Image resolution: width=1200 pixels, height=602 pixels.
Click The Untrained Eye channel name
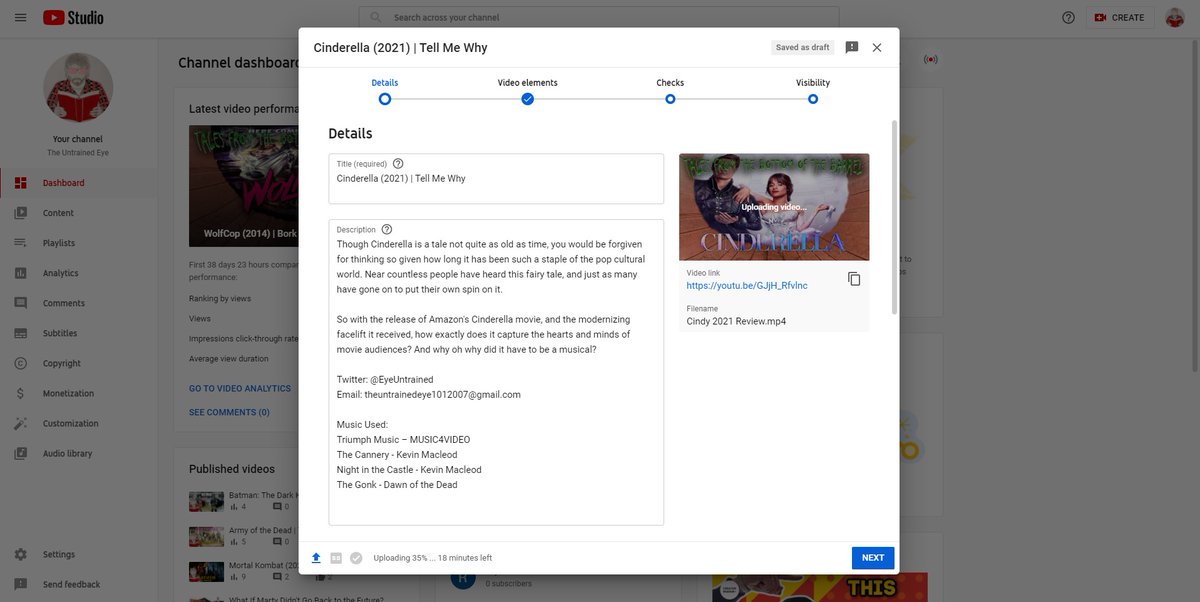[x=78, y=153]
